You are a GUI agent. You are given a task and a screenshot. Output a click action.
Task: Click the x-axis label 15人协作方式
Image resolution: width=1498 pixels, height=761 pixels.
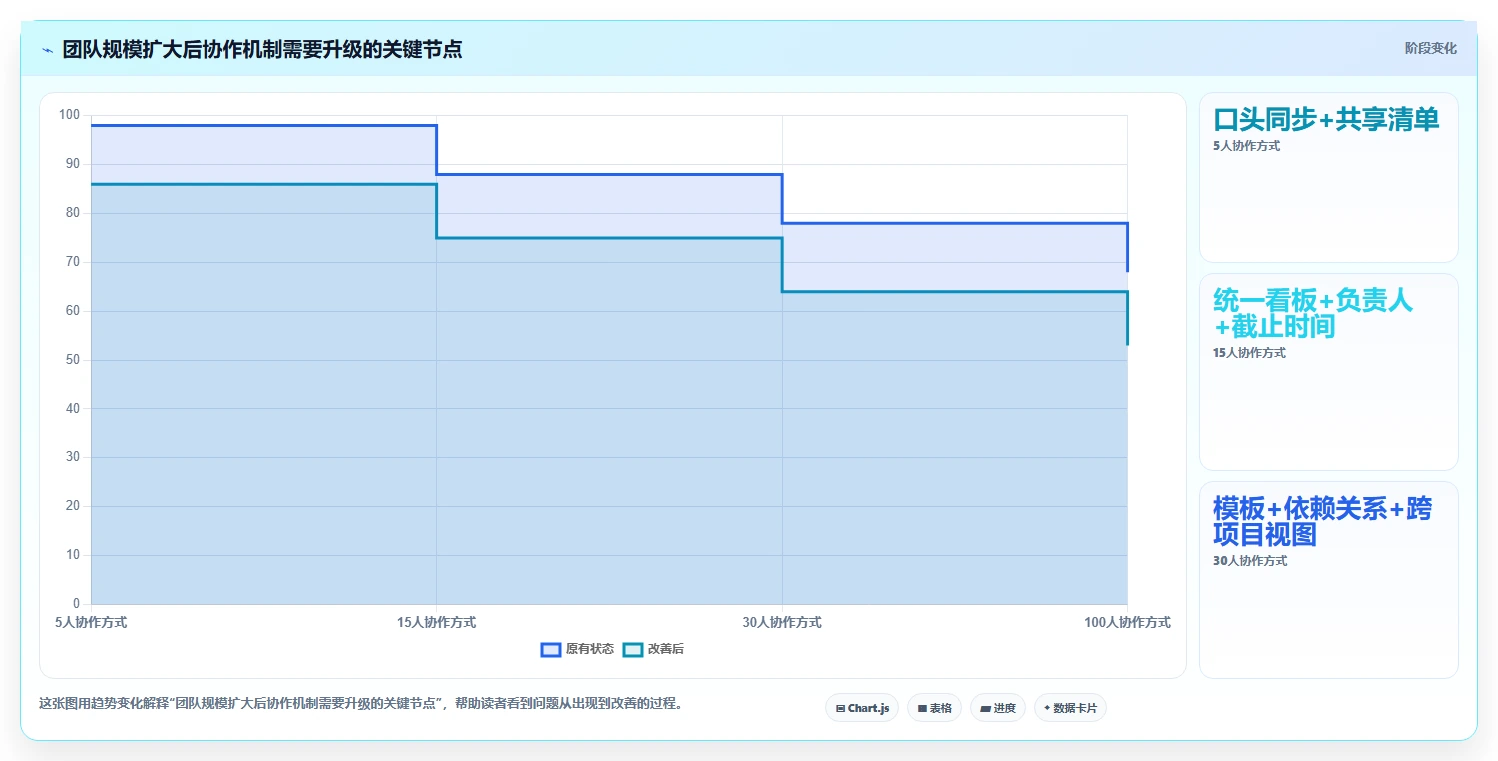point(436,622)
